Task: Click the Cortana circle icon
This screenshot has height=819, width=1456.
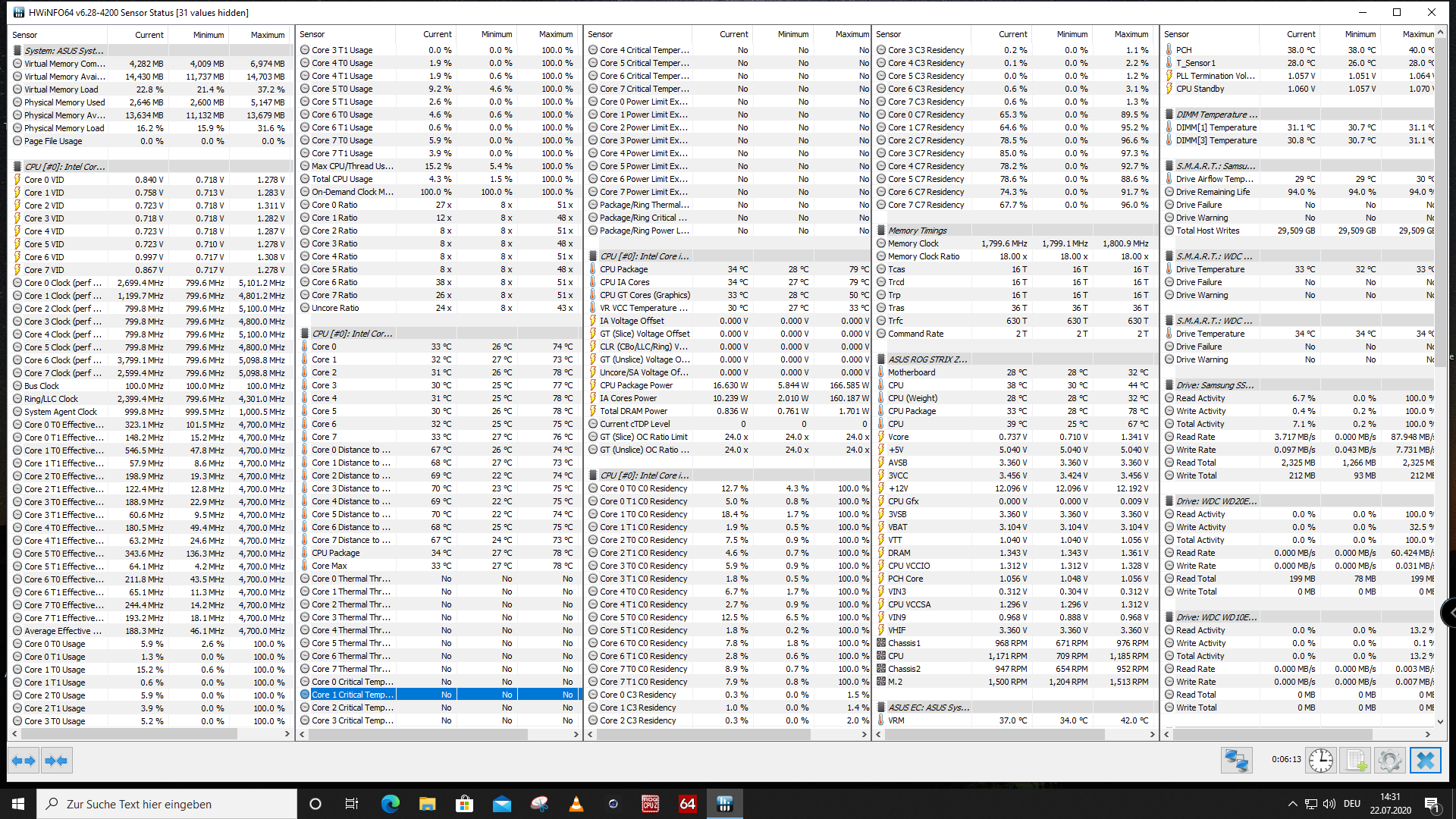Action: tap(315, 804)
